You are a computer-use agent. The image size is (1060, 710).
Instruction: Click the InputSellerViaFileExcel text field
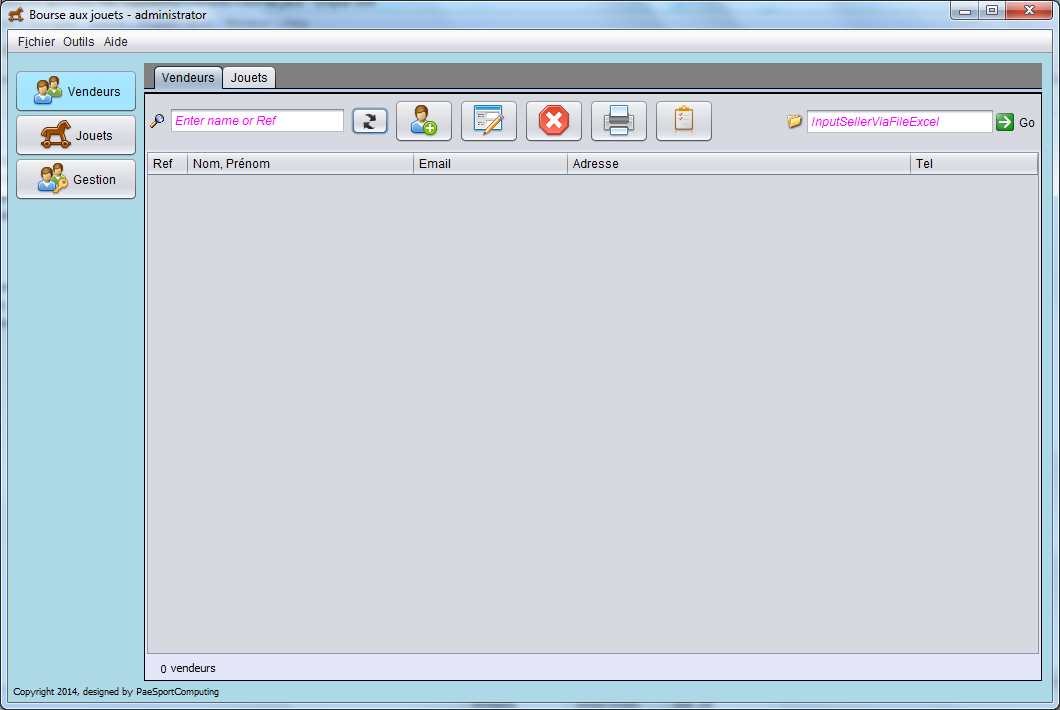[x=899, y=121]
